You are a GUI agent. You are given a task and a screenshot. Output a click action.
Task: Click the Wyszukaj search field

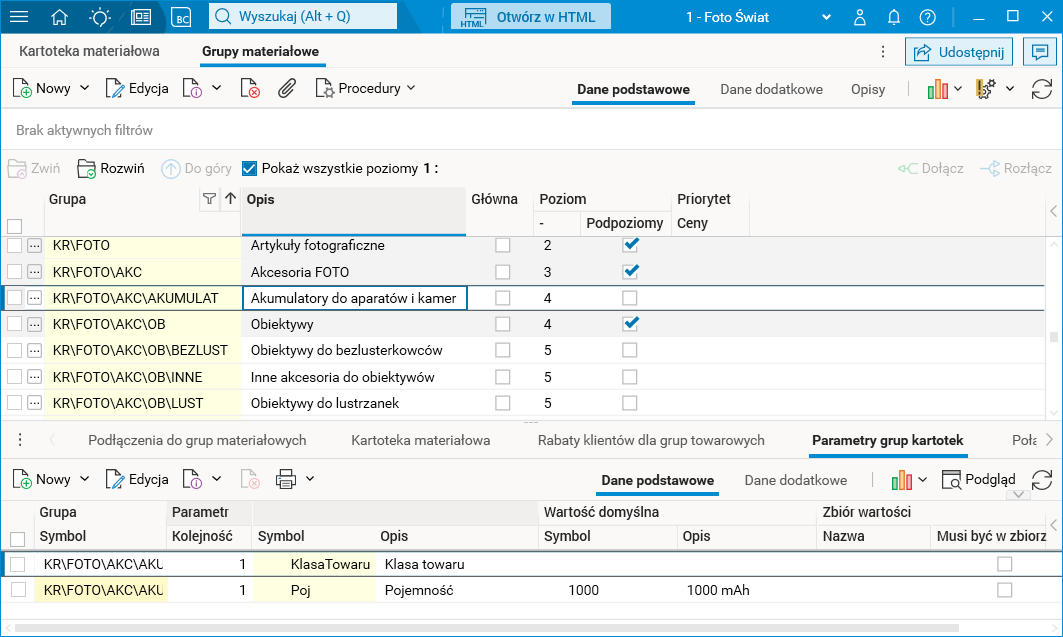[302, 17]
